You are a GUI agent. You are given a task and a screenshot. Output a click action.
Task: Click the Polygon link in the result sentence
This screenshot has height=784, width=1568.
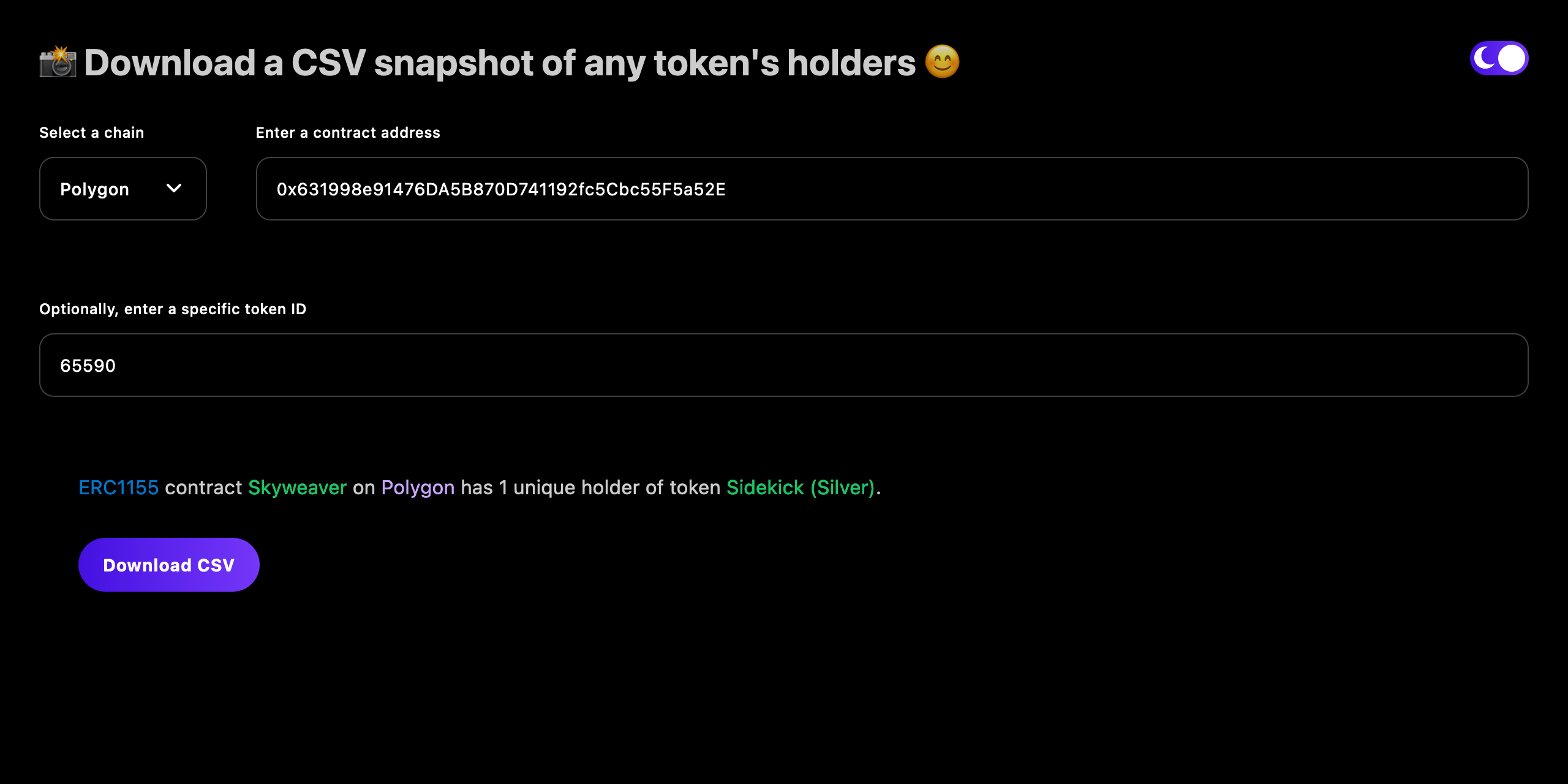coord(417,487)
